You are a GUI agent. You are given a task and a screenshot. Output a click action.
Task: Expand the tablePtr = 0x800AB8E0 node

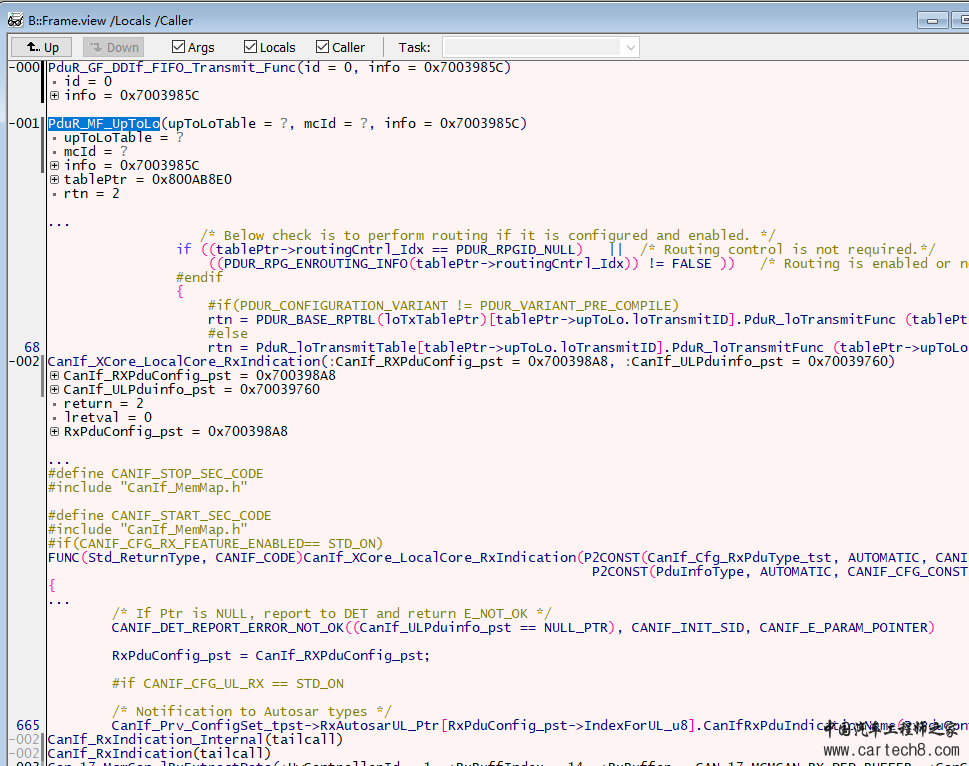click(x=54, y=180)
